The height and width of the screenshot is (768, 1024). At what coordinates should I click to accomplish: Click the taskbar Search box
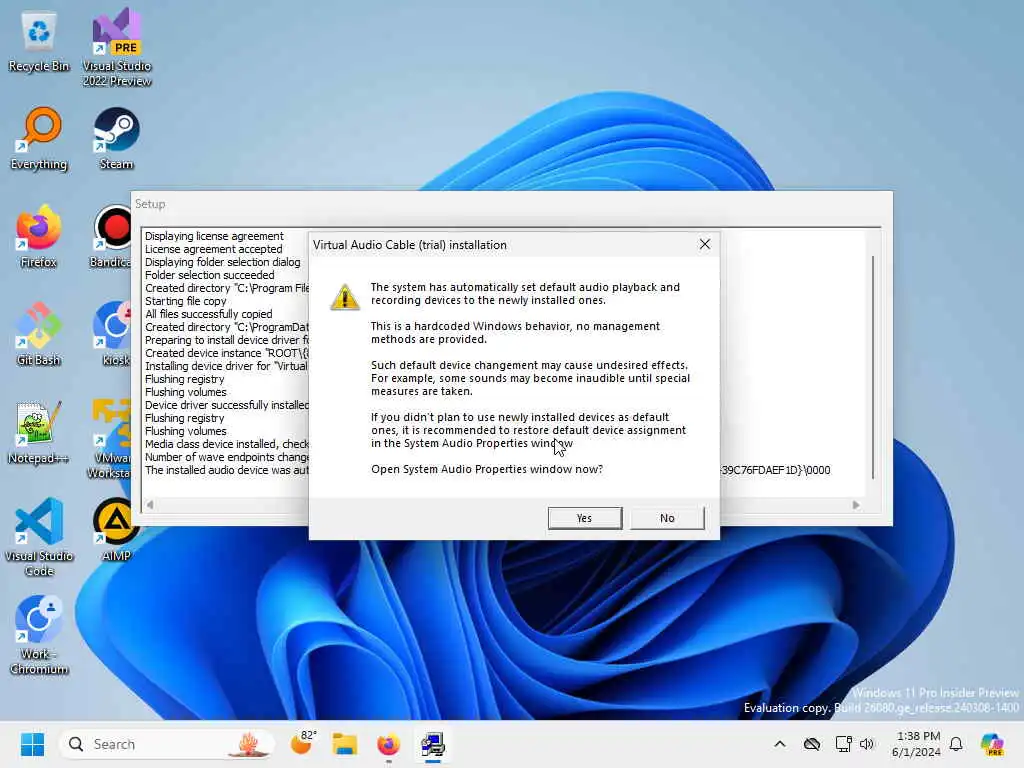click(x=167, y=744)
